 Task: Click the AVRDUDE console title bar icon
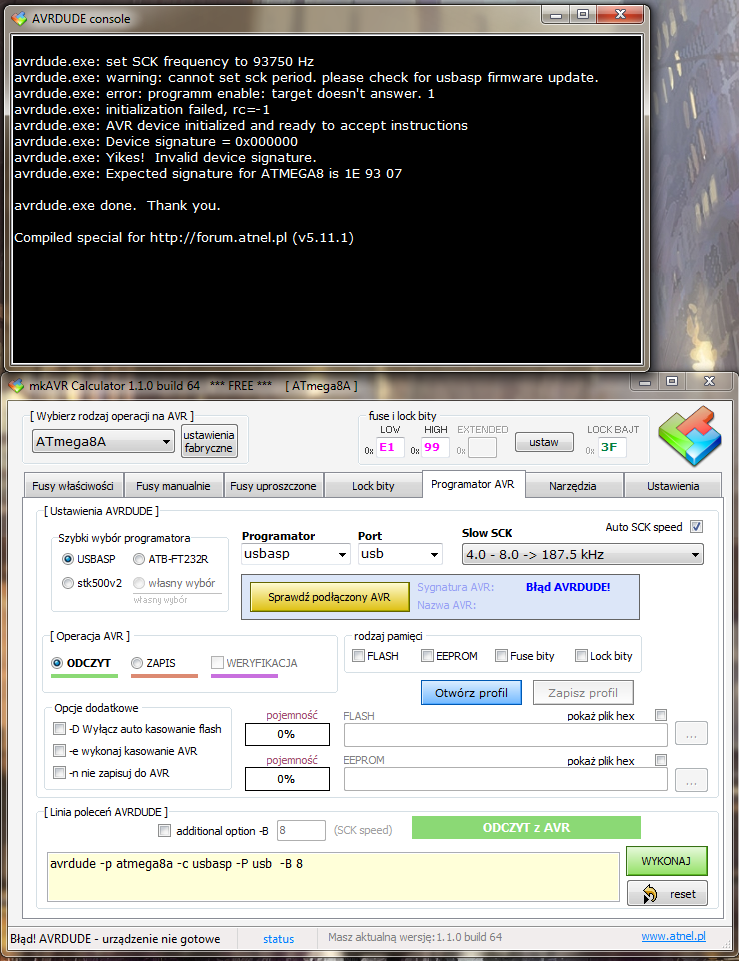19,18
